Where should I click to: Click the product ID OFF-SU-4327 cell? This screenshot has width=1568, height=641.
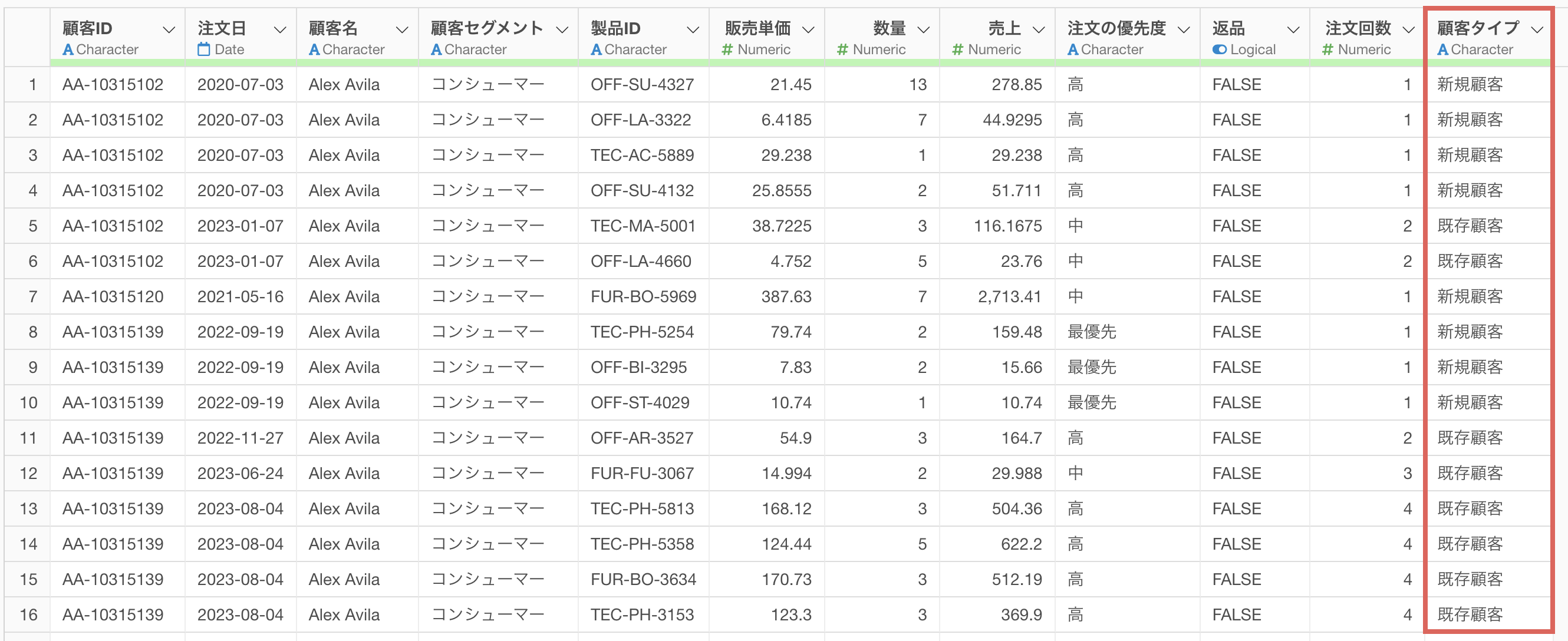click(x=642, y=84)
